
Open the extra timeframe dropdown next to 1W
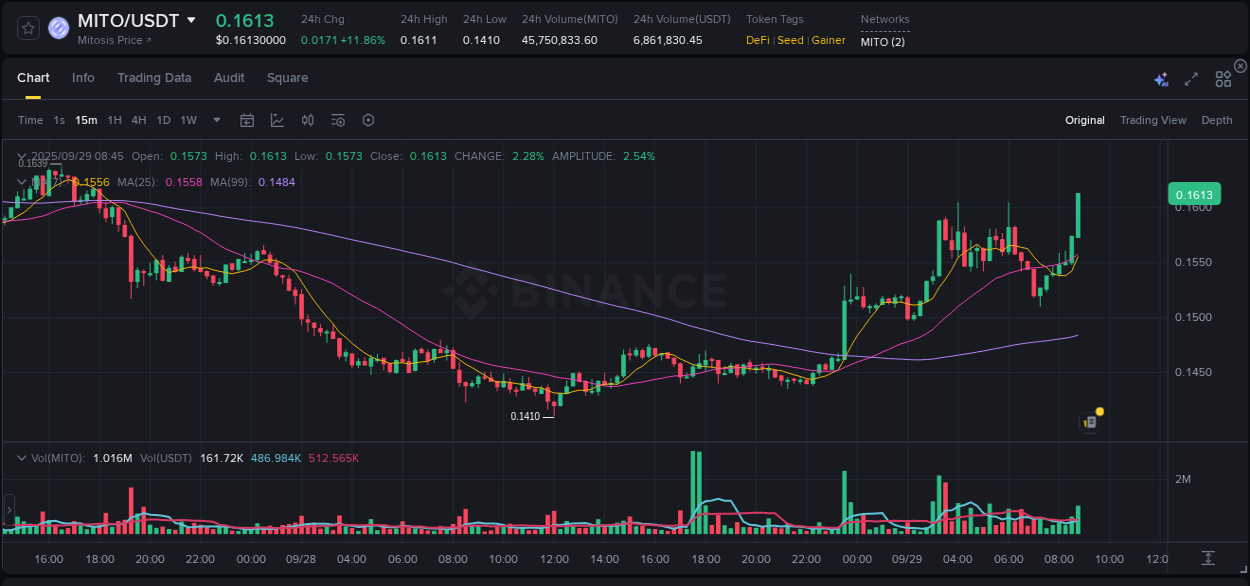[x=215, y=120]
